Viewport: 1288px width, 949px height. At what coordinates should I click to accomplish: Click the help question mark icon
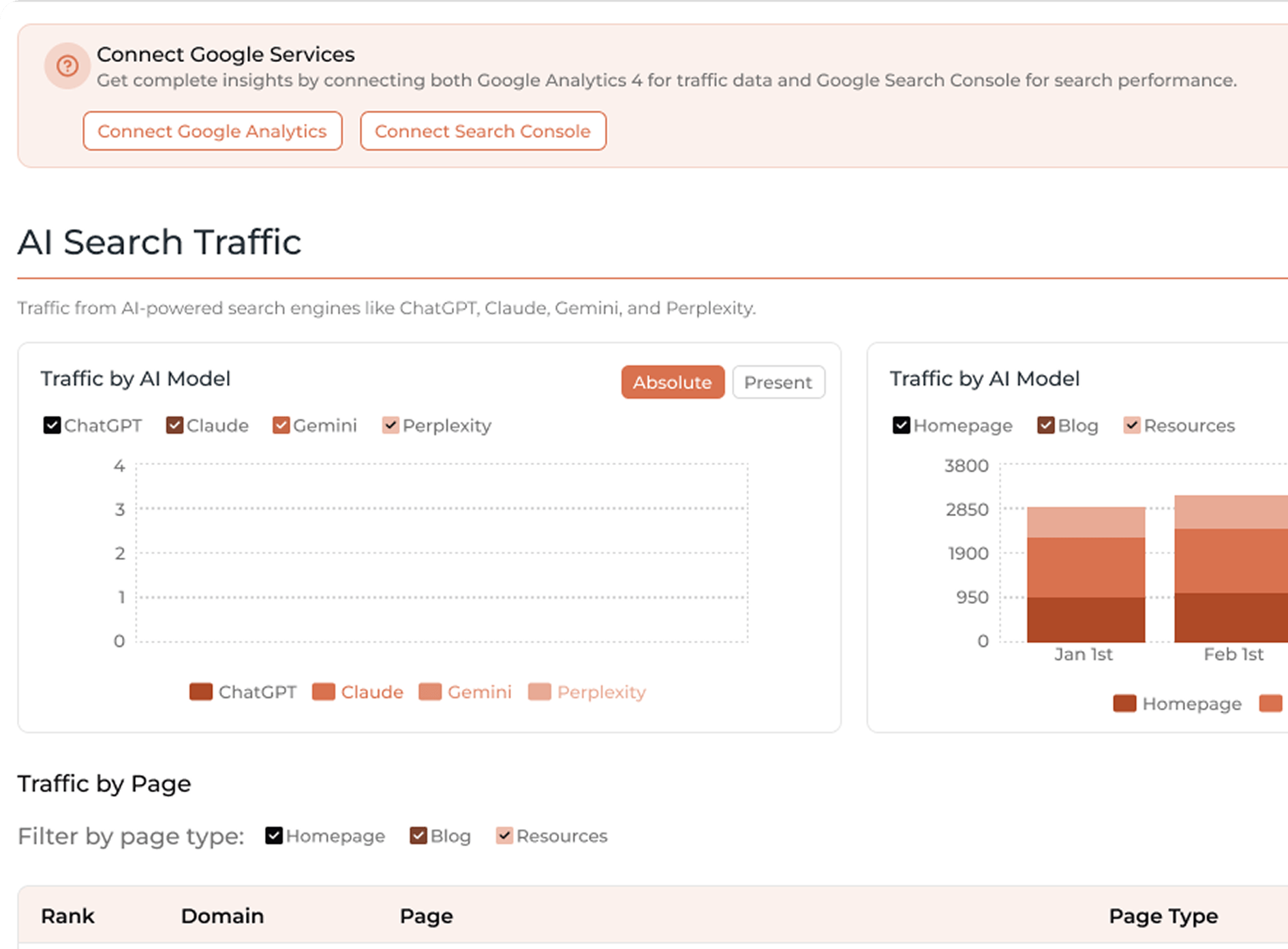[x=67, y=65]
